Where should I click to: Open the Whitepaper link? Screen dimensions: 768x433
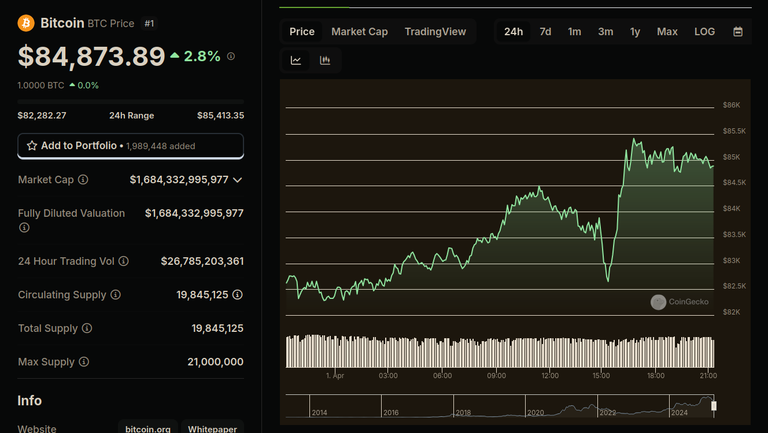[x=213, y=429]
